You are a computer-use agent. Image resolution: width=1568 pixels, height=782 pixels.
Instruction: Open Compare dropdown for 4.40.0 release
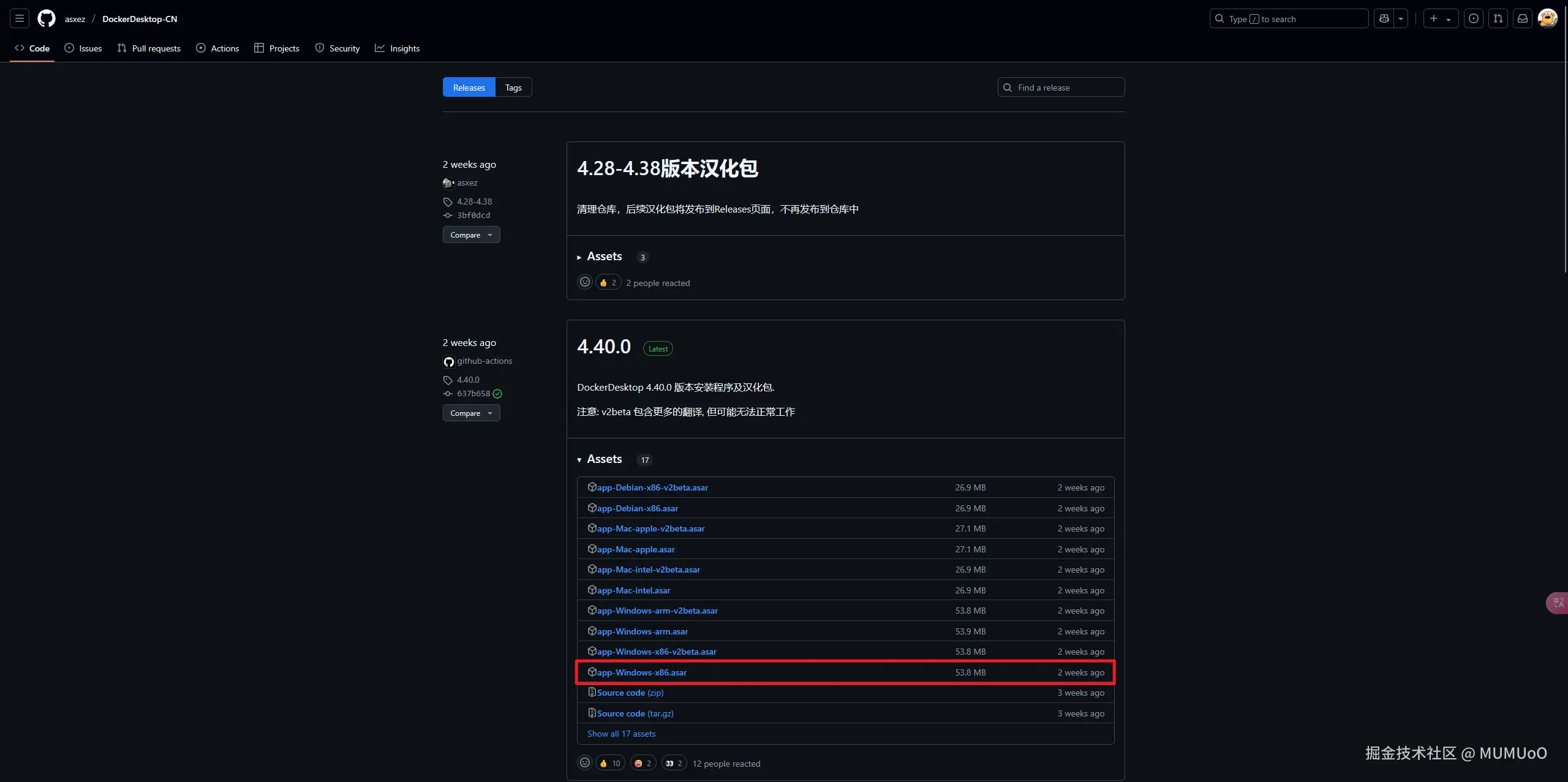click(471, 413)
